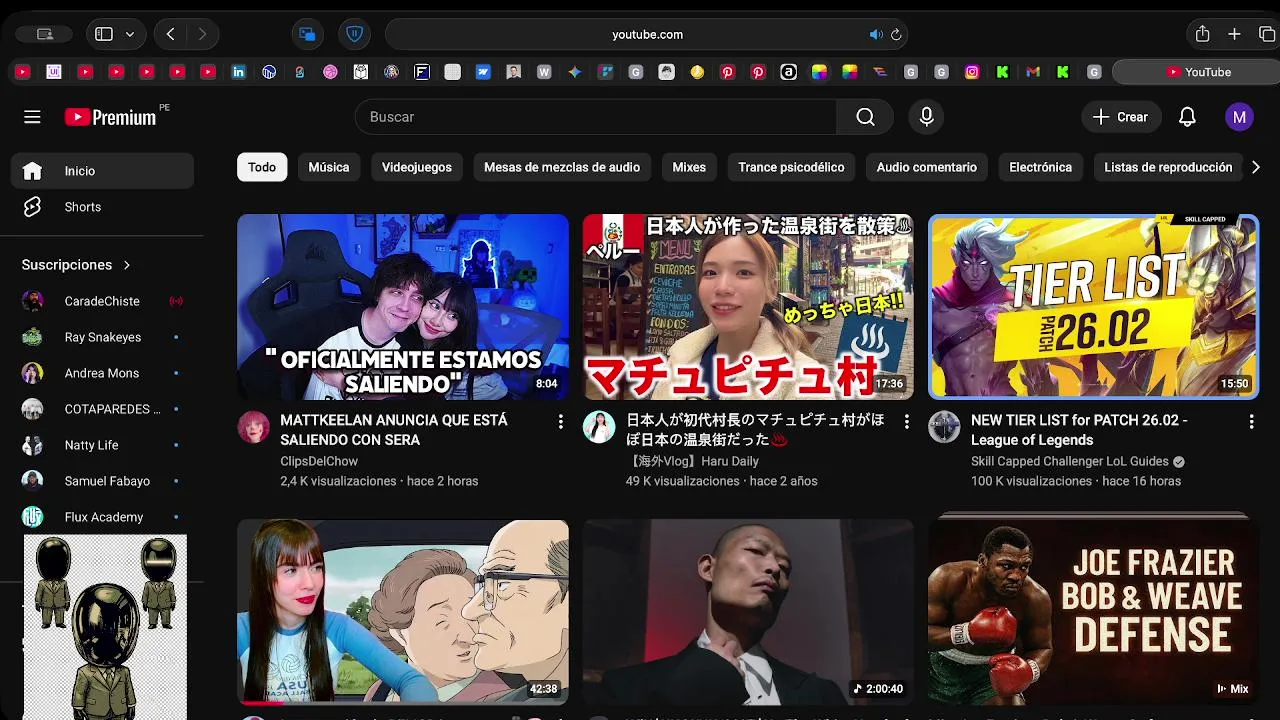Open the Instagram pinned tab

pyautogui.click(x=972, y=72)
